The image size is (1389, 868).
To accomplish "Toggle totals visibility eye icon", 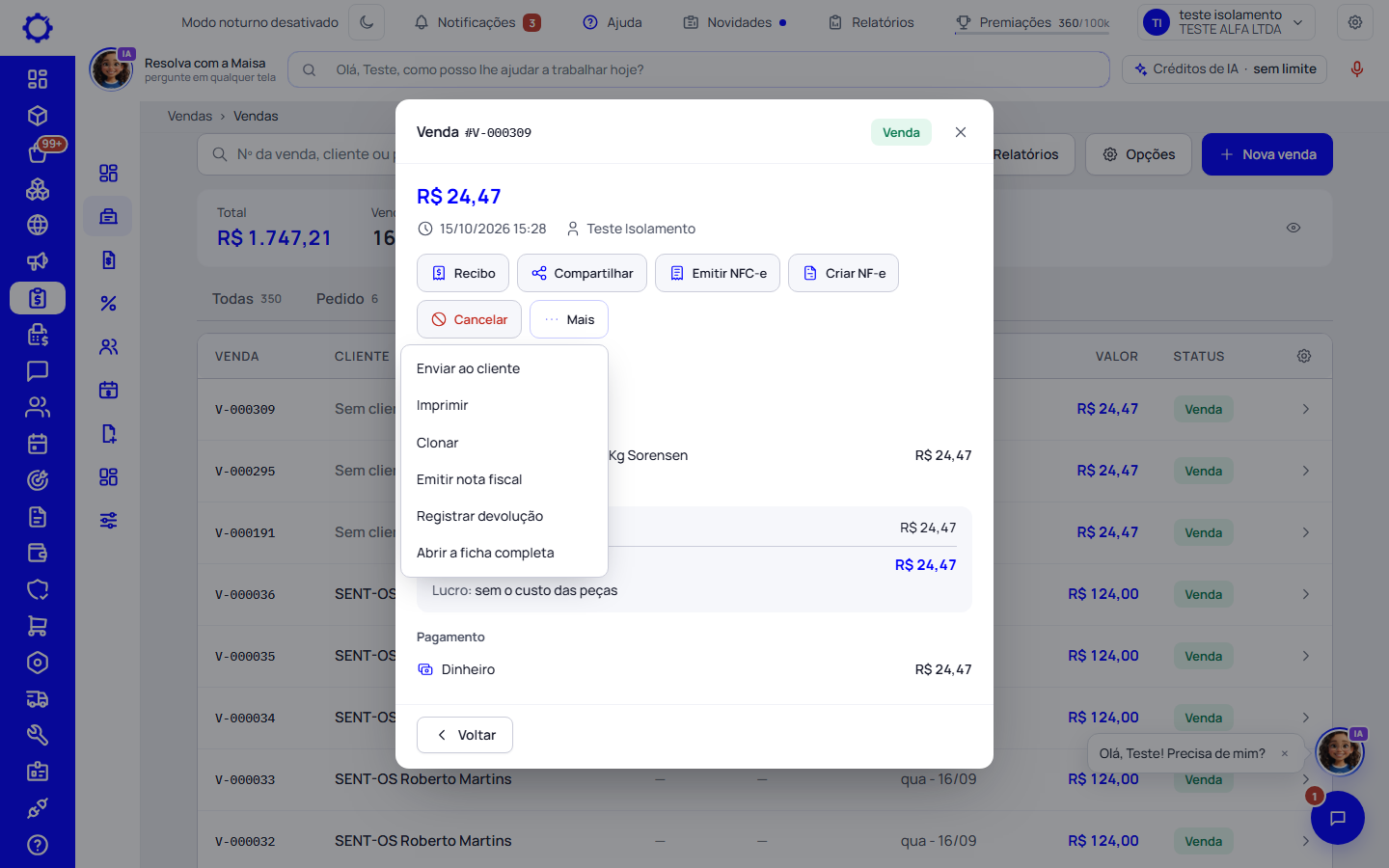I will [1294, 228].
